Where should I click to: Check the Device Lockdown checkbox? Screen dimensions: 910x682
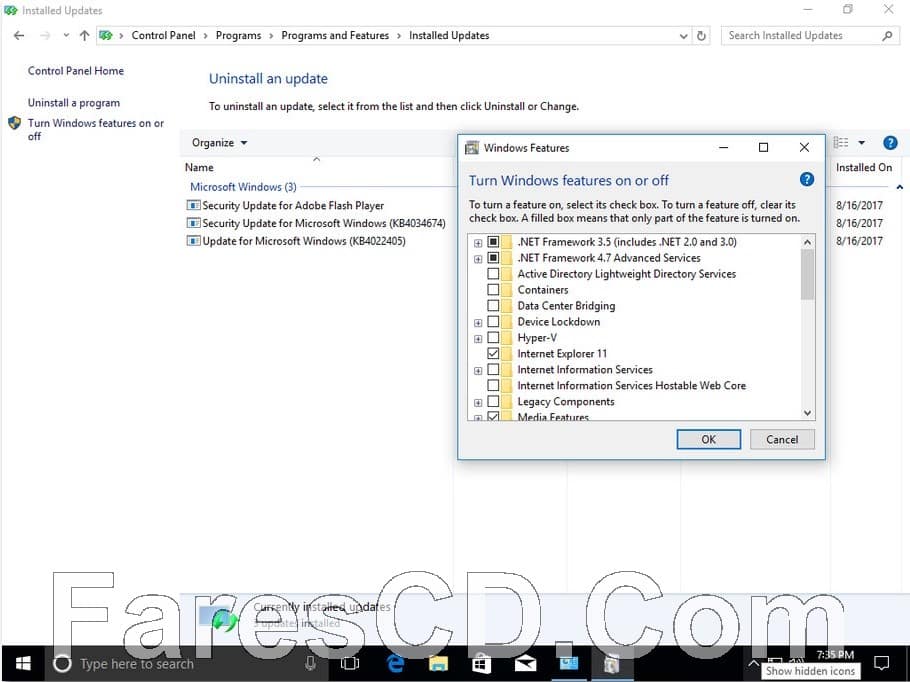[493, 322]
